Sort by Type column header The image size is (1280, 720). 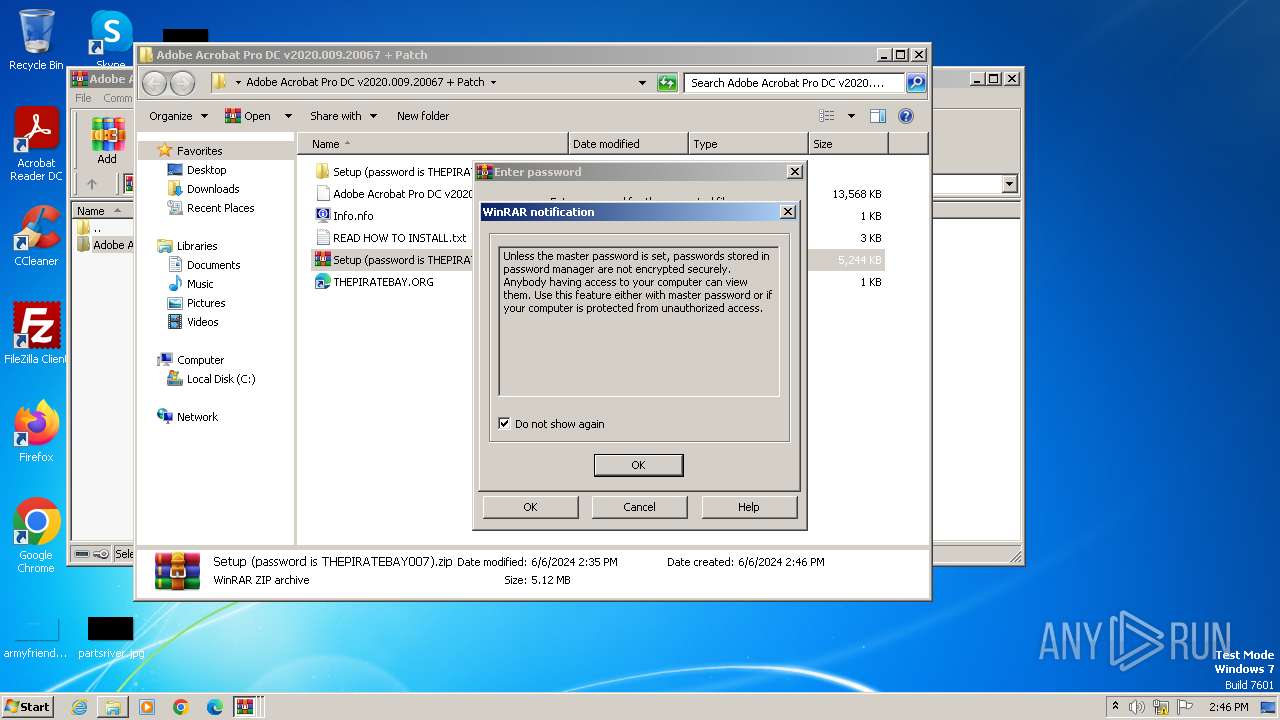(x=748, y=144)
